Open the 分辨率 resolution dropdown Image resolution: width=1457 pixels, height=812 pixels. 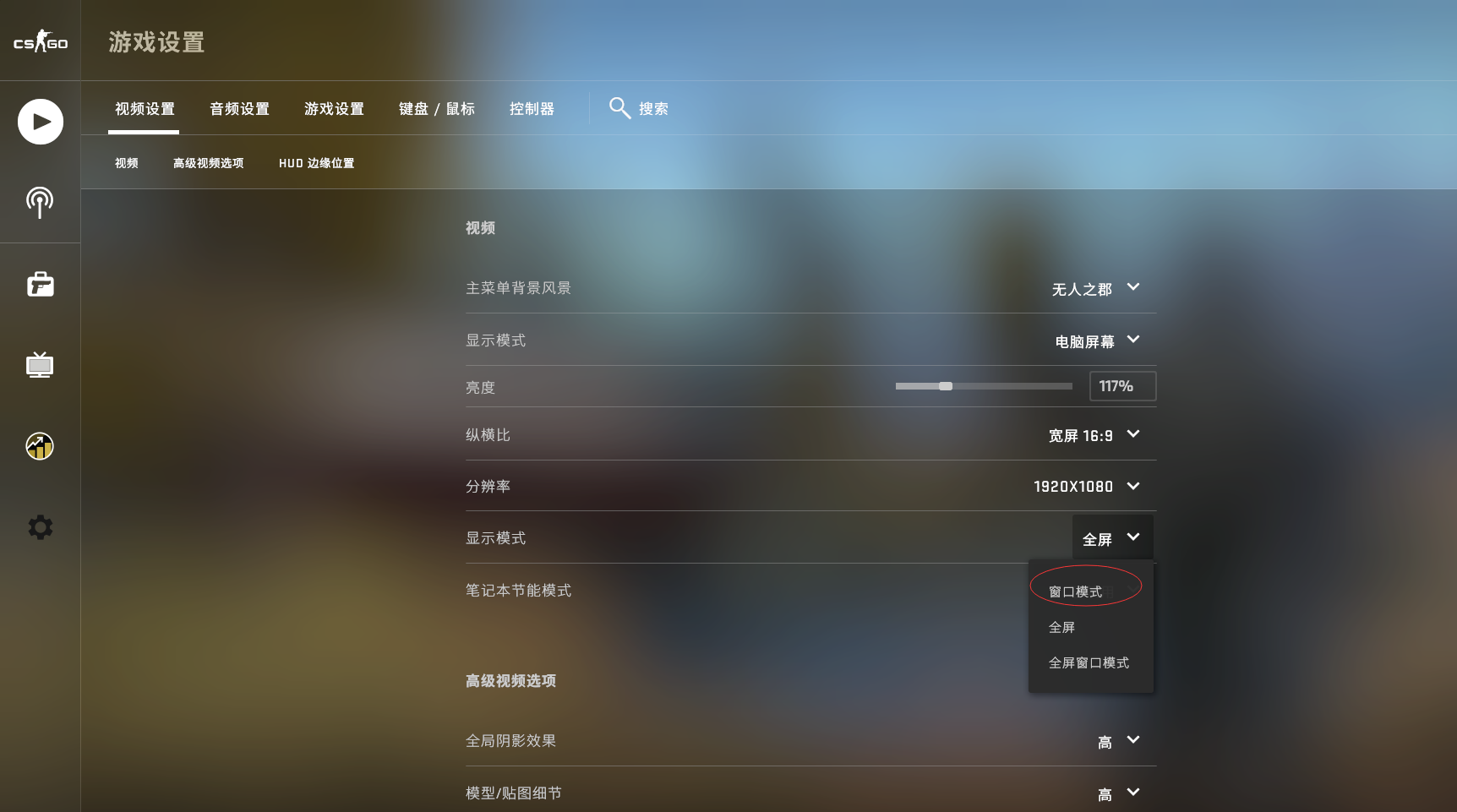coord(1087,487)
